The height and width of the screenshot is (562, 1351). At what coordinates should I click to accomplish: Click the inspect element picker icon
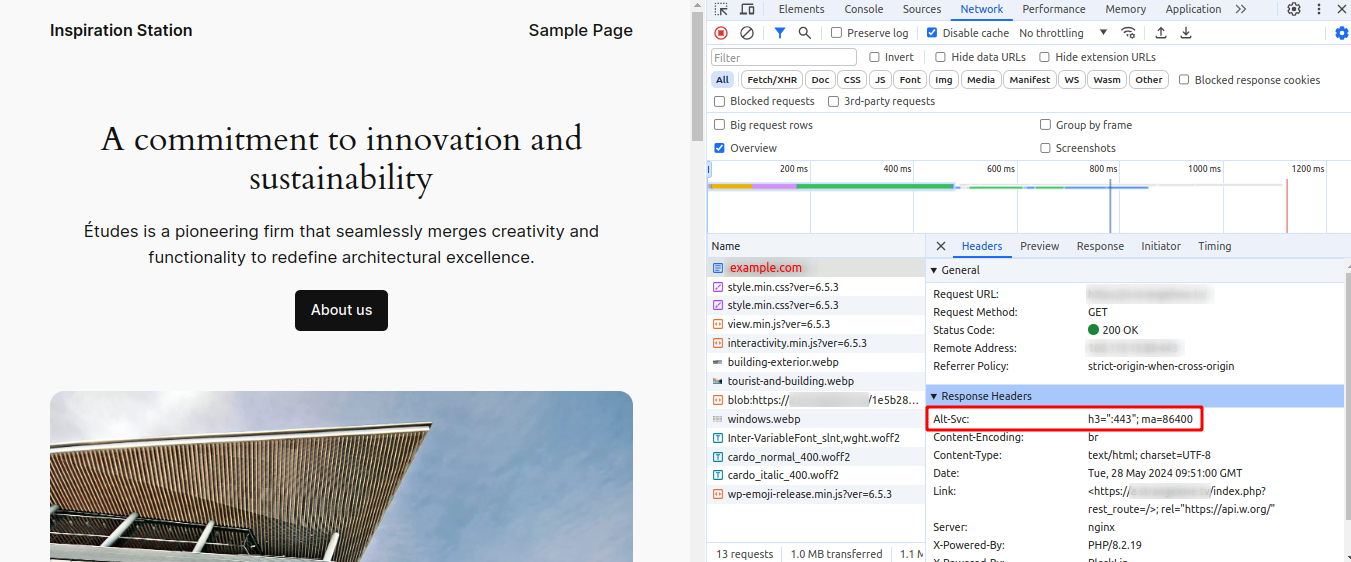[721, 9]
